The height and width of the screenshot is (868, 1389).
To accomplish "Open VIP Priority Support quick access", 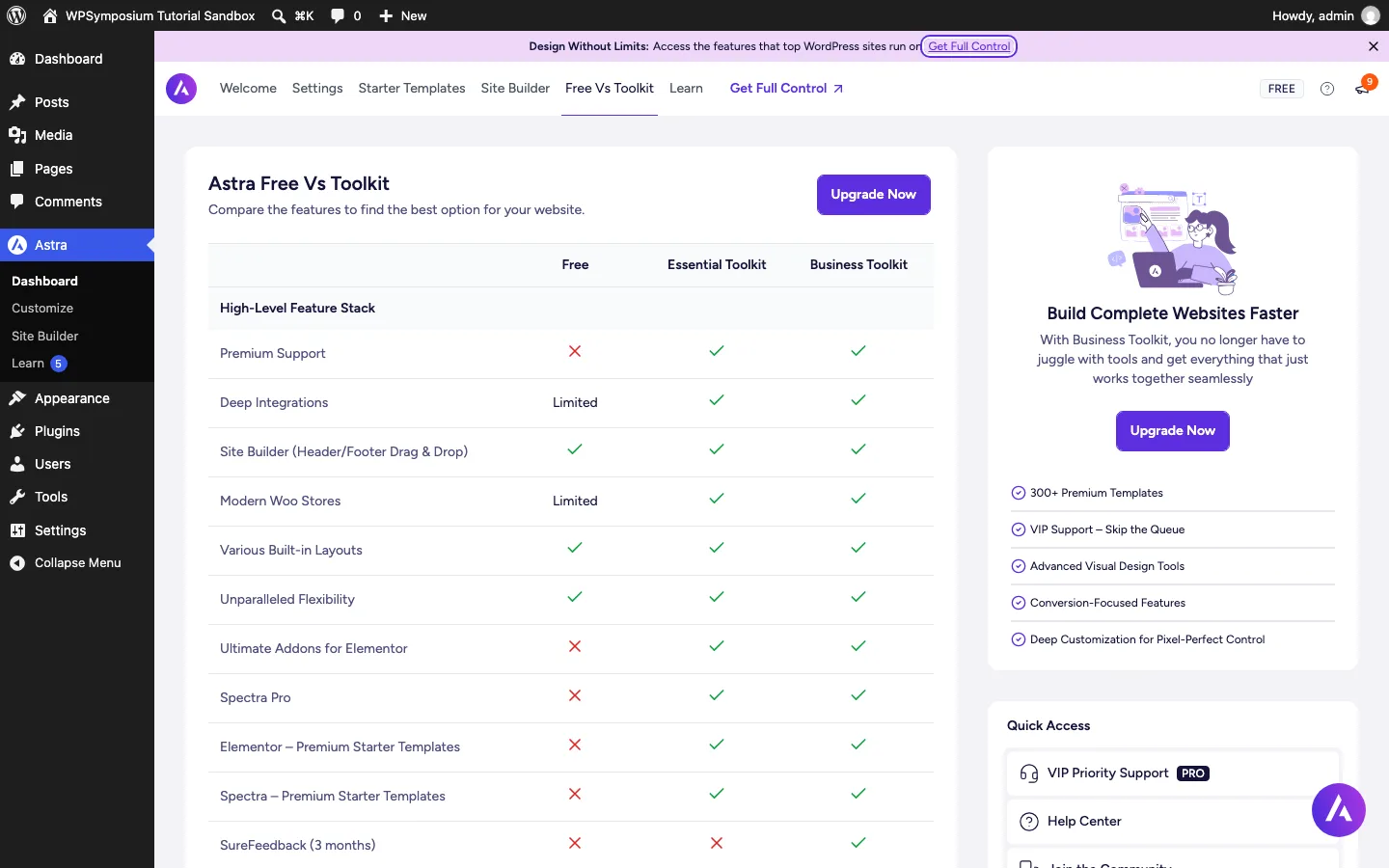I will coord(1173,773).
